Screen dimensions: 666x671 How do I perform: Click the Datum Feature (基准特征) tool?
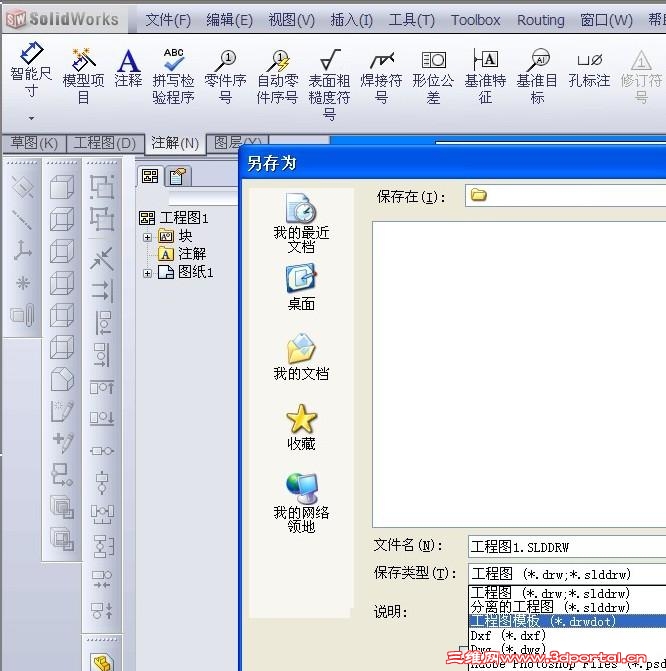click(x=485, y=76)
